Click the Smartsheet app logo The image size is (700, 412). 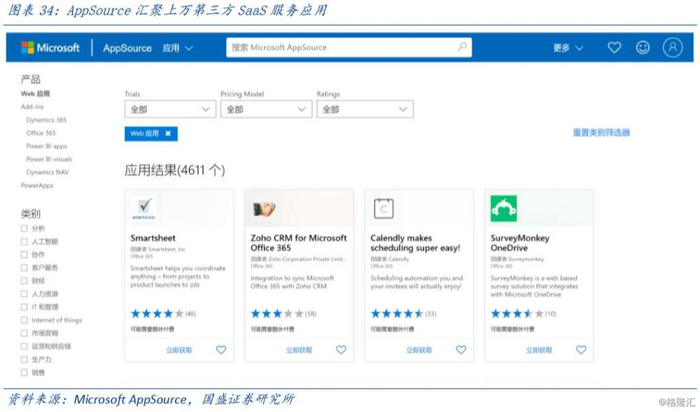point(144,208)
